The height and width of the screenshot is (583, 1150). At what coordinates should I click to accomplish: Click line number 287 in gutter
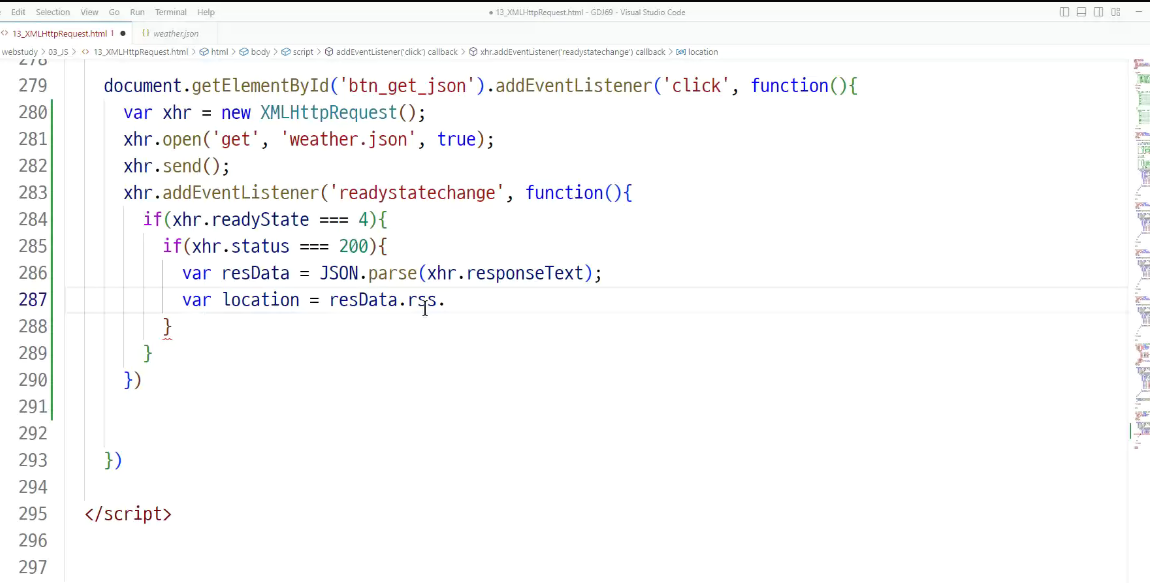[33, 300]
